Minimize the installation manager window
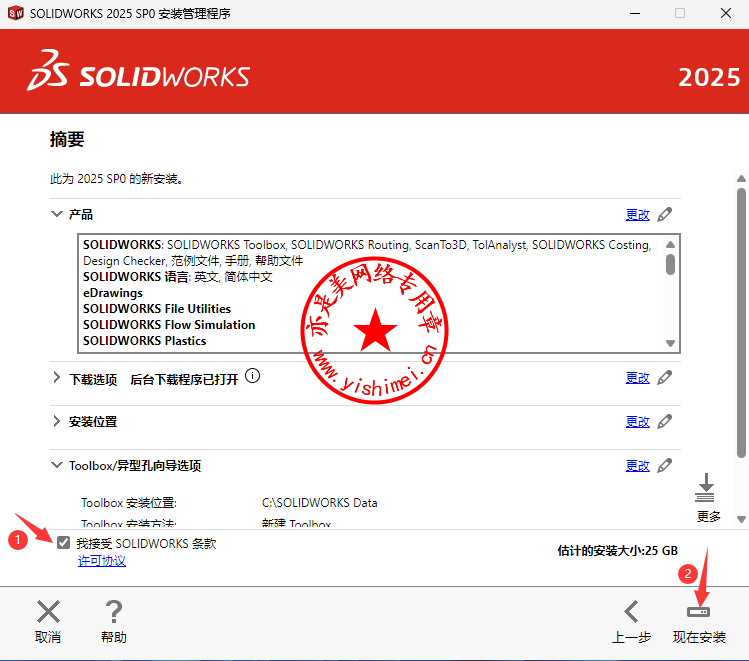Screen dimensions: 749x661 click(x=635, y=13)
